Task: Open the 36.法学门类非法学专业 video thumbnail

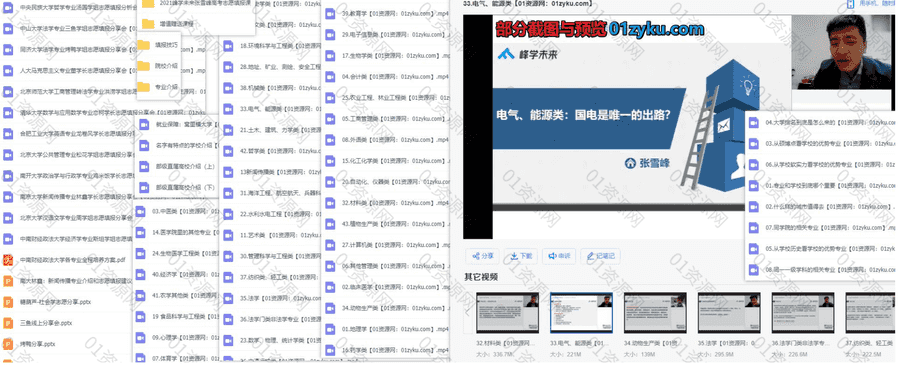Action: coord(802,313)
